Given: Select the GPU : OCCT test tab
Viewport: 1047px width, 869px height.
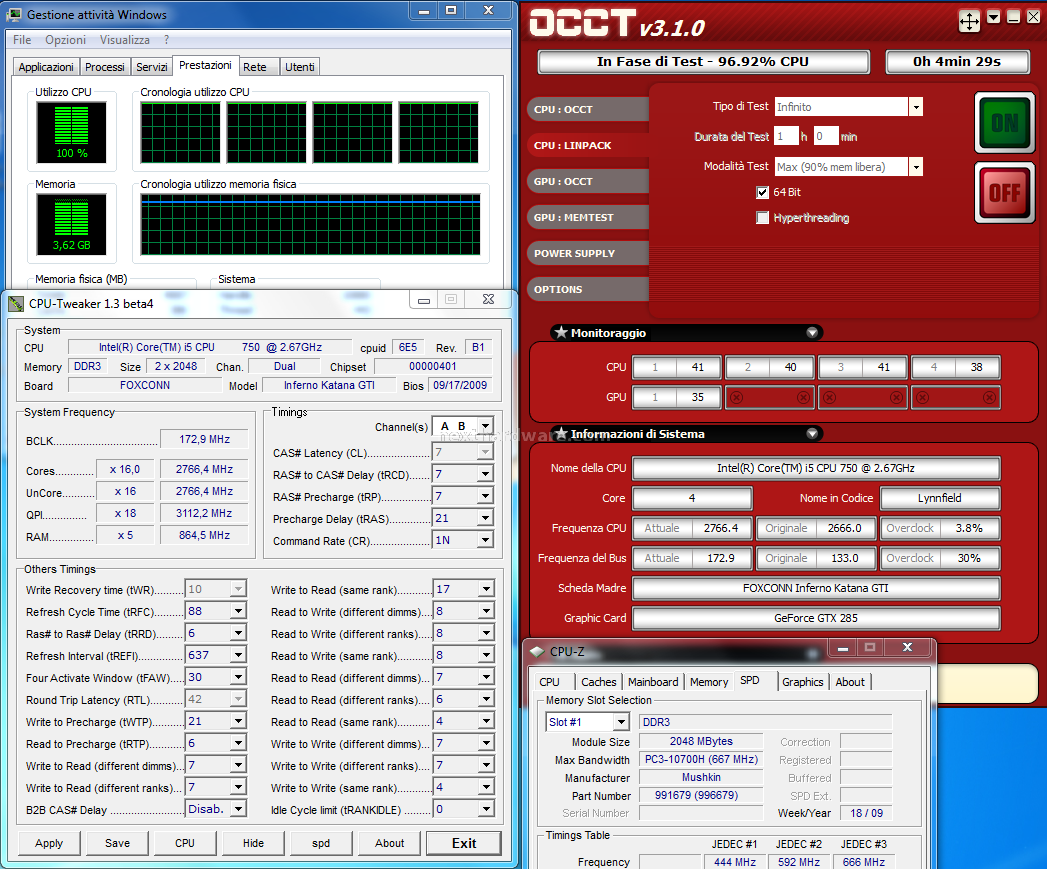Looking at the screenshot, I should tap(588, 181).
